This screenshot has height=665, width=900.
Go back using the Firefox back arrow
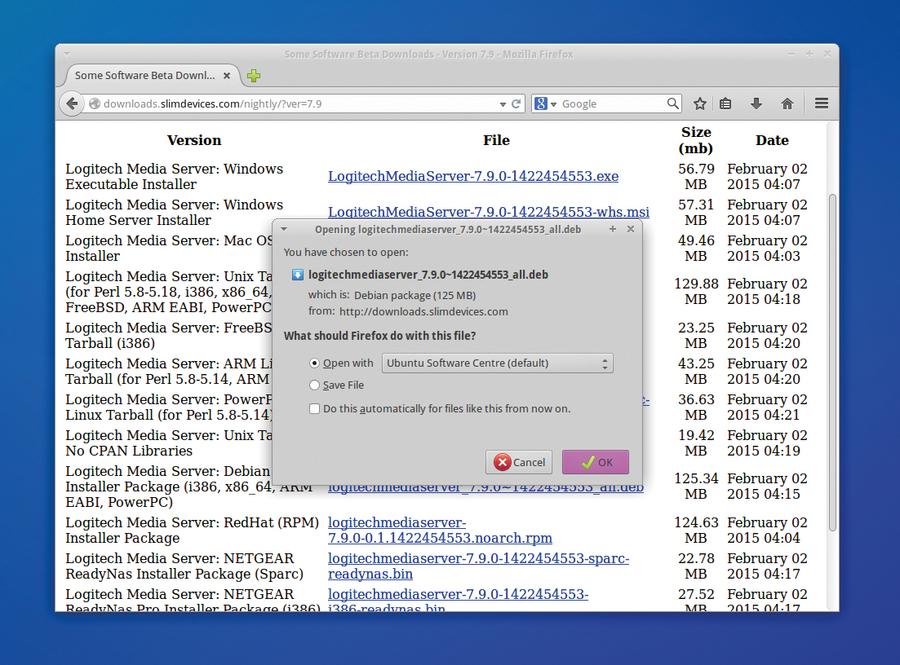point(72,104)
